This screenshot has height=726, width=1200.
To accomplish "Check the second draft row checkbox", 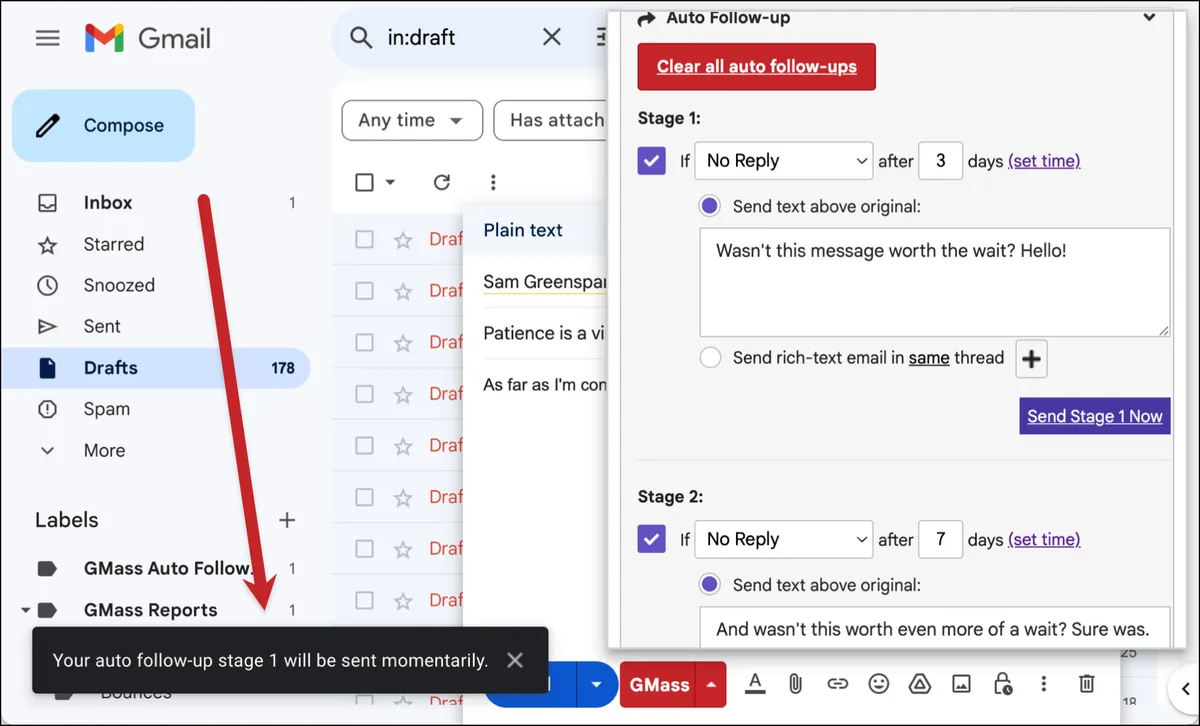I will point(365,291).
